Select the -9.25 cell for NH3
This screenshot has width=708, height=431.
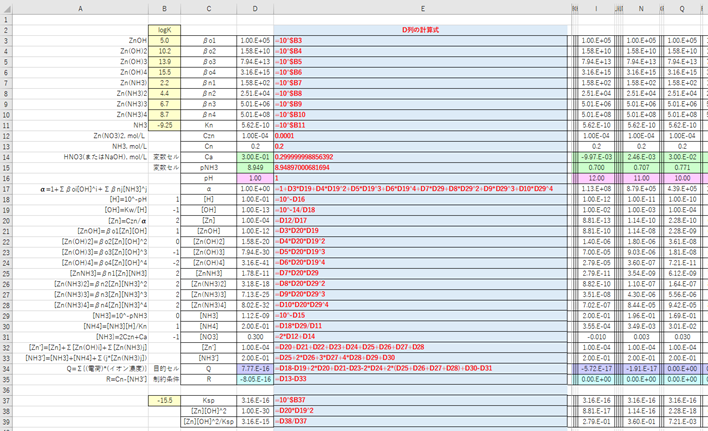click(164, 125)
